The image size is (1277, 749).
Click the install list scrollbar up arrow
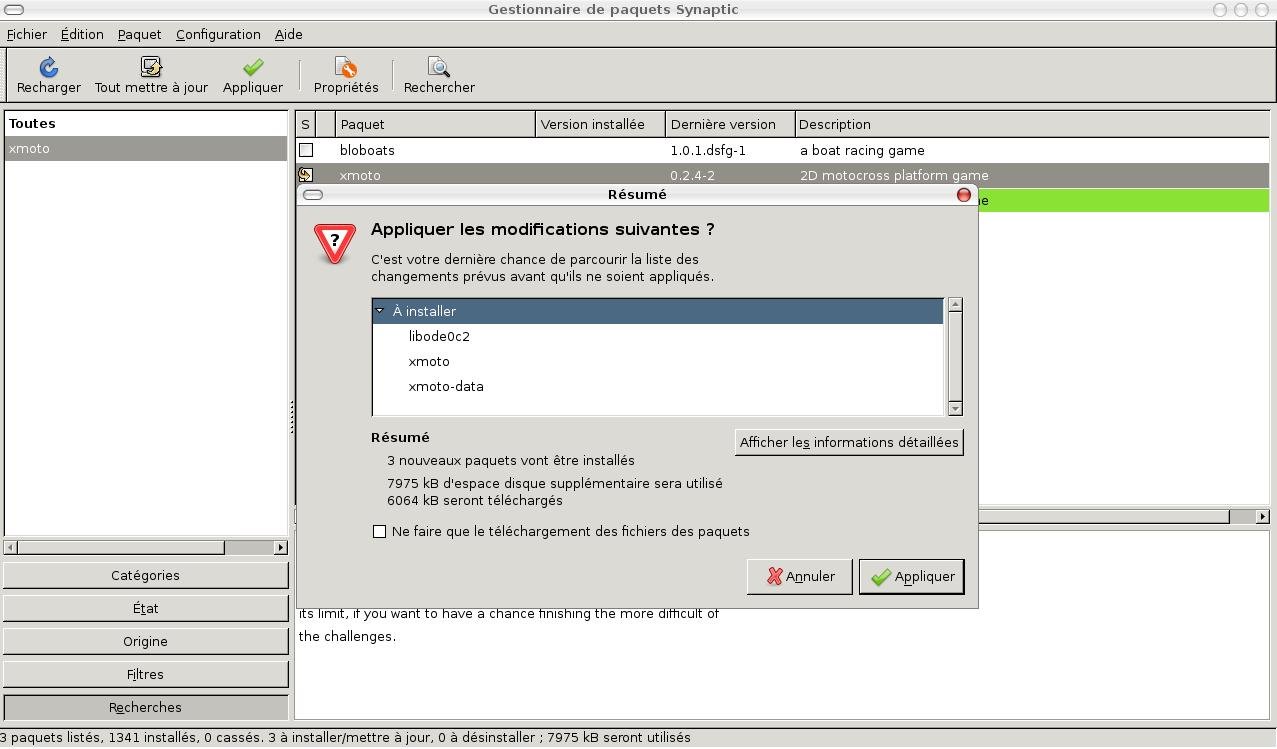tap(955, 304)
